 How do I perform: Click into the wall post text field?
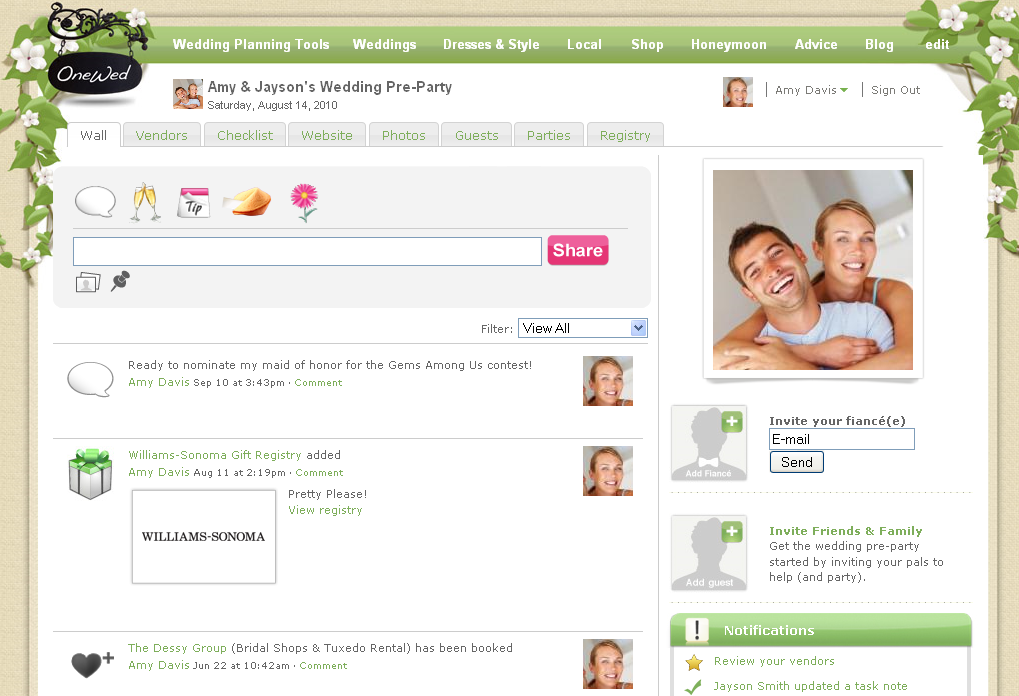point(307,251)
